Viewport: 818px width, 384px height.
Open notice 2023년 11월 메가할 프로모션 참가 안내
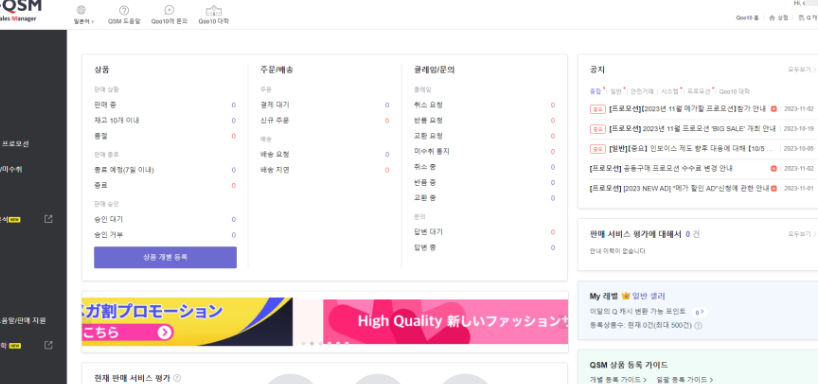click(x=687, y=109)
